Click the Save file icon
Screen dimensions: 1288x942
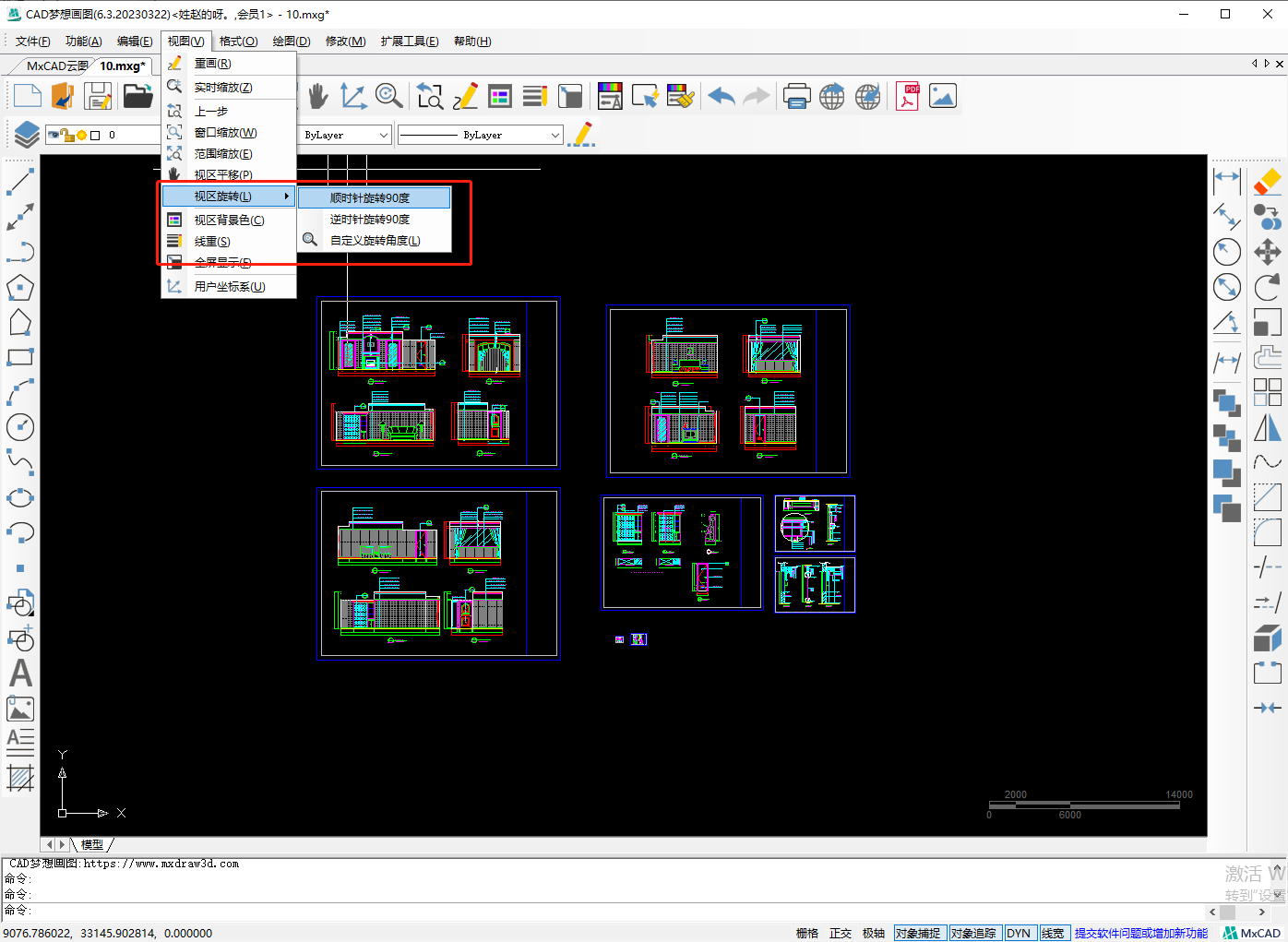coord(98,96)
